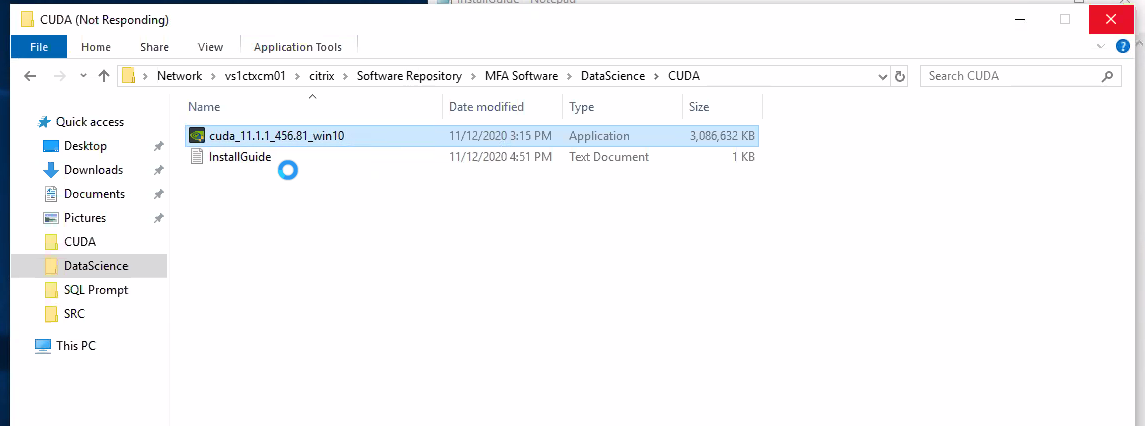The width and height of the screenshot is (1145, 426).
Task: Close the CUDA Explorer window
Action: (x=1111, y=19)
